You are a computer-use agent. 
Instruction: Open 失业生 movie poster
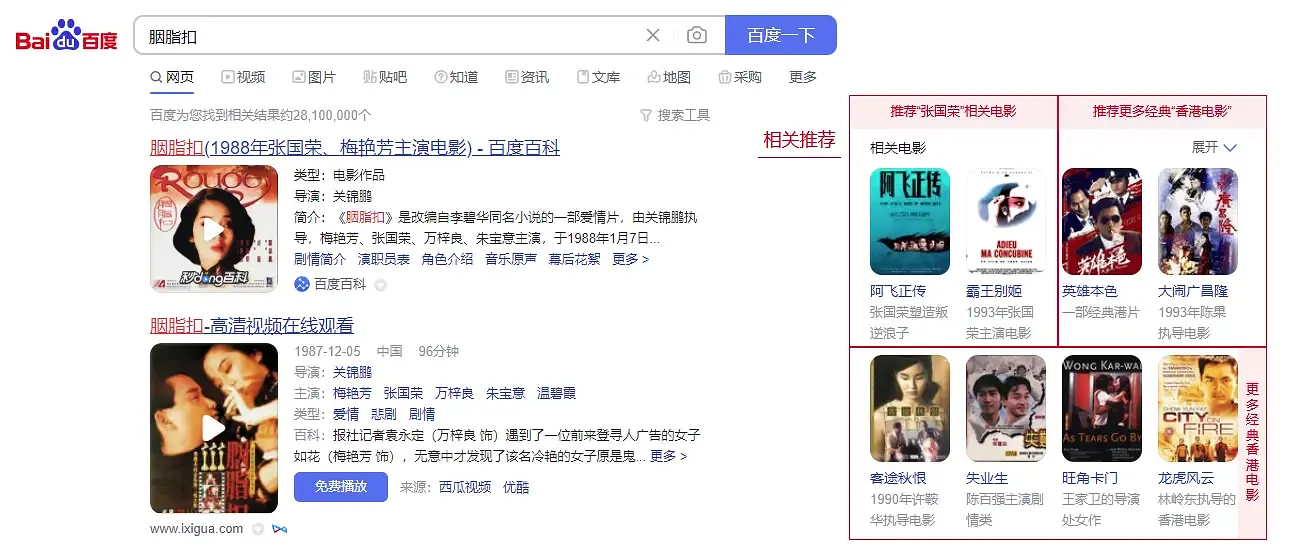(1006, 408)
